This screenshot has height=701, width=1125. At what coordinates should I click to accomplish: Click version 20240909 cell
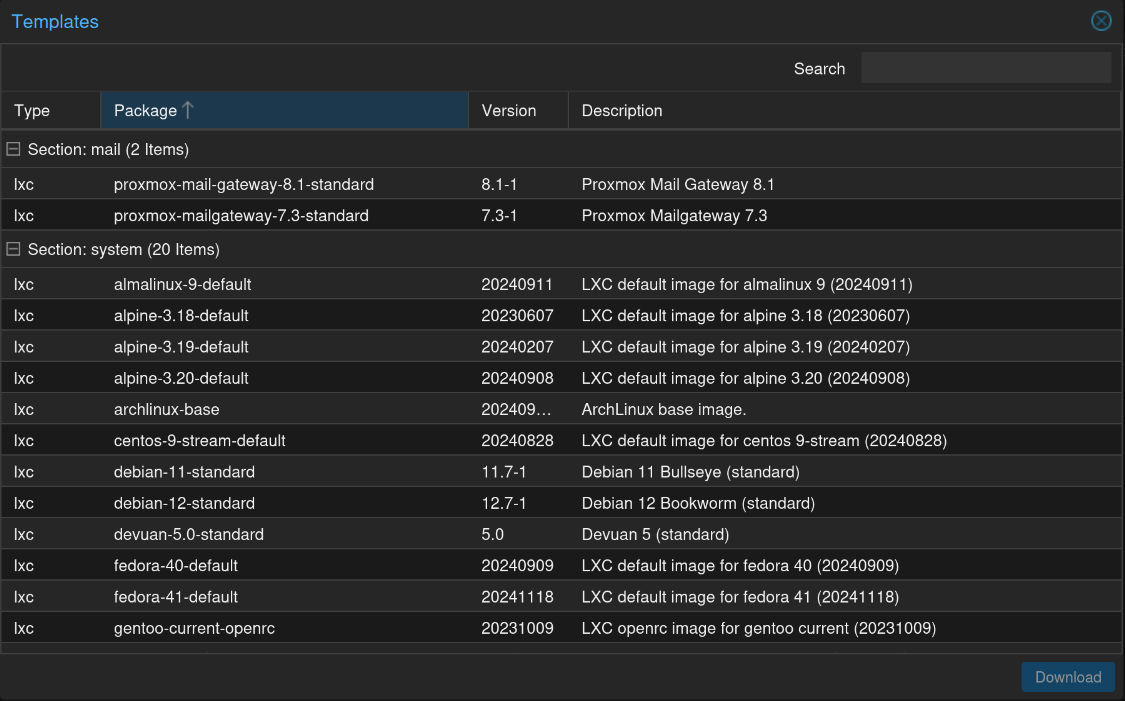coord(517,565)
